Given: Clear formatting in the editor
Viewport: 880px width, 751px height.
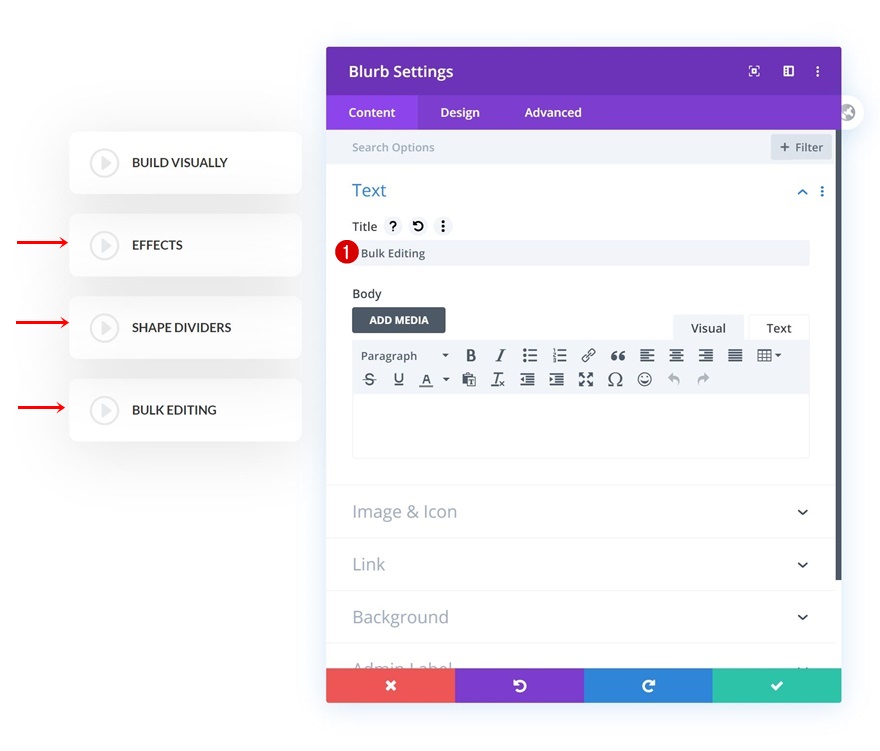Looking at the screenshot, I should tap(498, 379).
